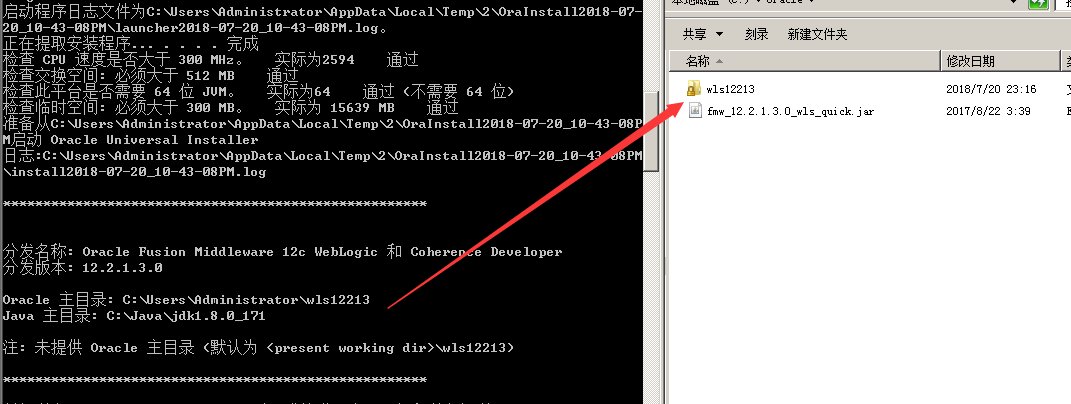The image size is (1071, 404).
Task: Click the 分发版本: 12.2.1.3.0 console line
Action: (83, 267)
